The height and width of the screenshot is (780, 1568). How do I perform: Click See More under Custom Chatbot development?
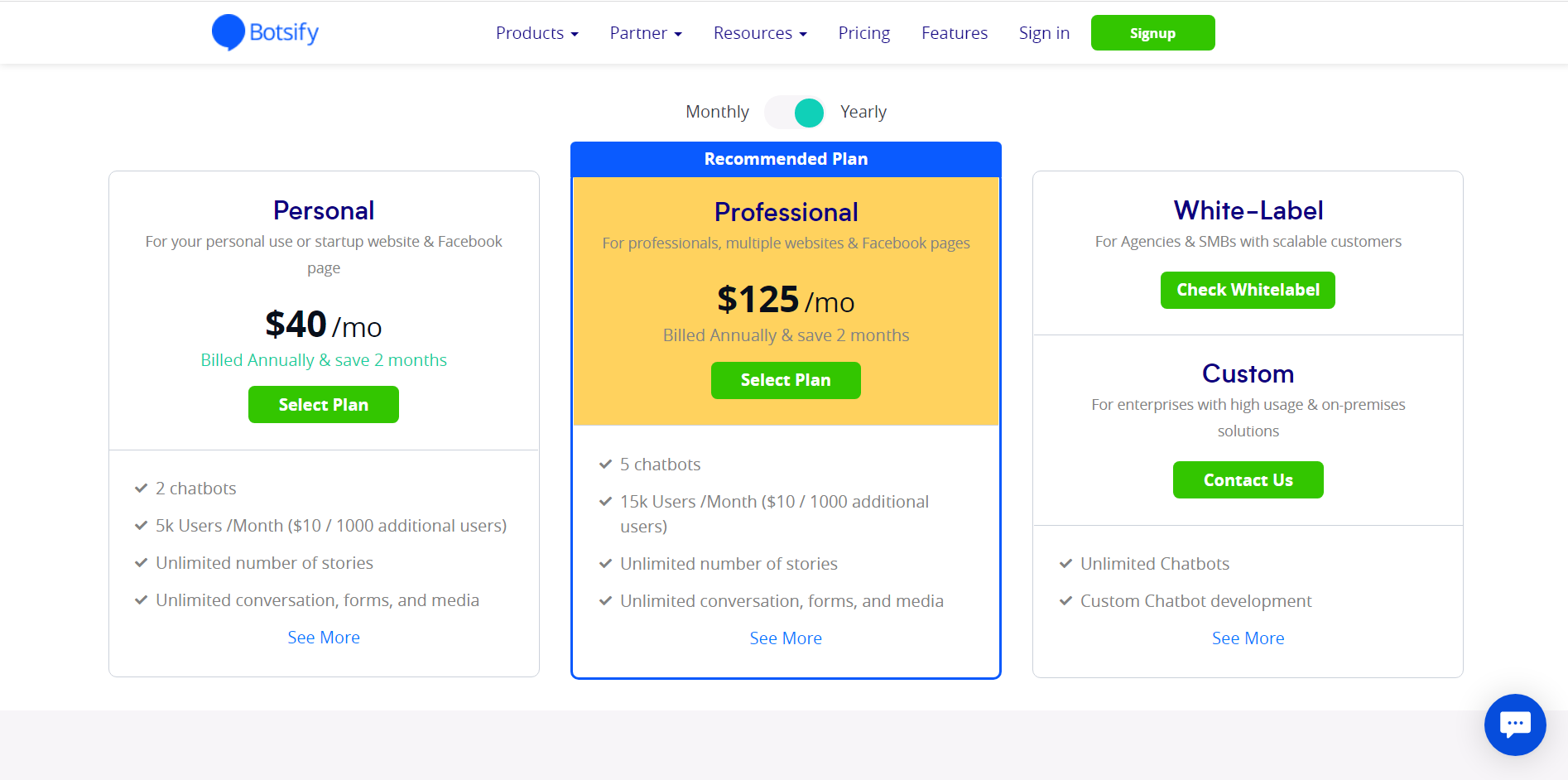click(1248, 638)
